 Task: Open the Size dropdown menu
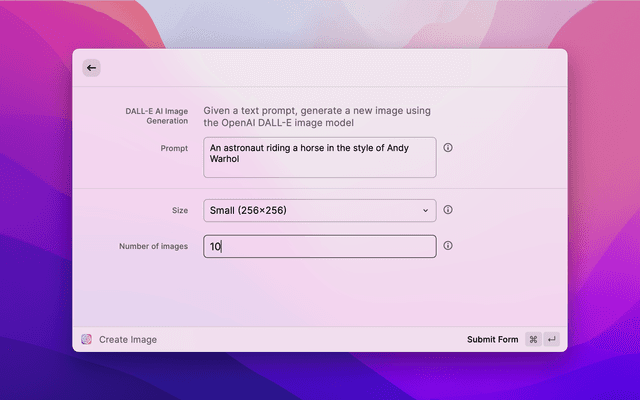319,210
